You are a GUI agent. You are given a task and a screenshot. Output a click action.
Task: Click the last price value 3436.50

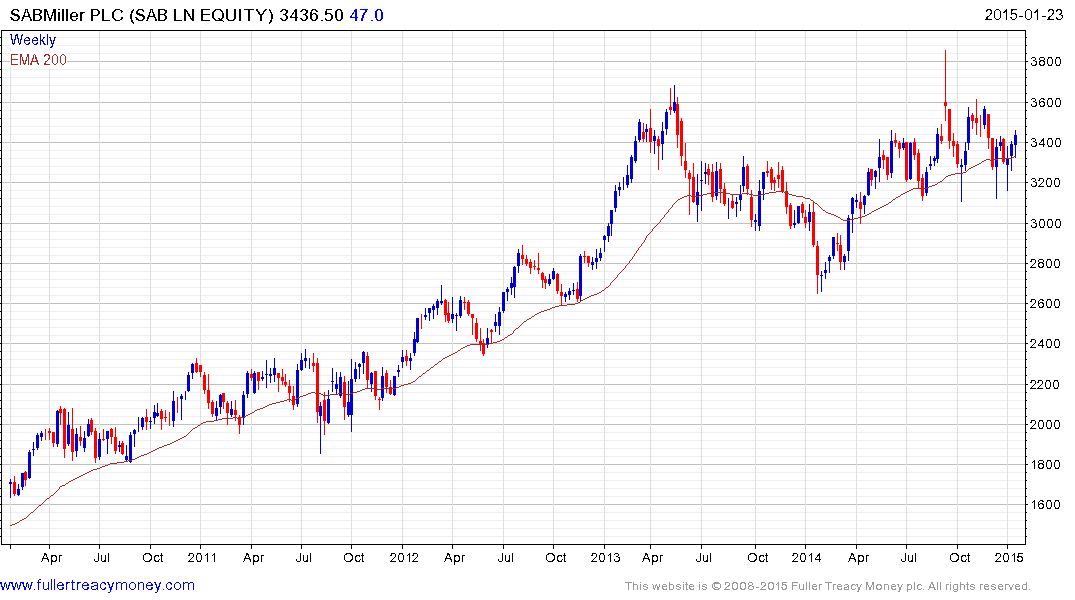(x=311, y=15)
